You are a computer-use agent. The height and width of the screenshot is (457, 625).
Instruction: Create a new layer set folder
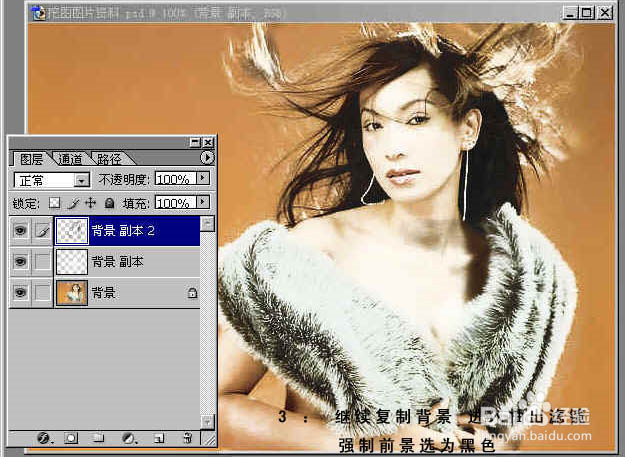point(98,438)
